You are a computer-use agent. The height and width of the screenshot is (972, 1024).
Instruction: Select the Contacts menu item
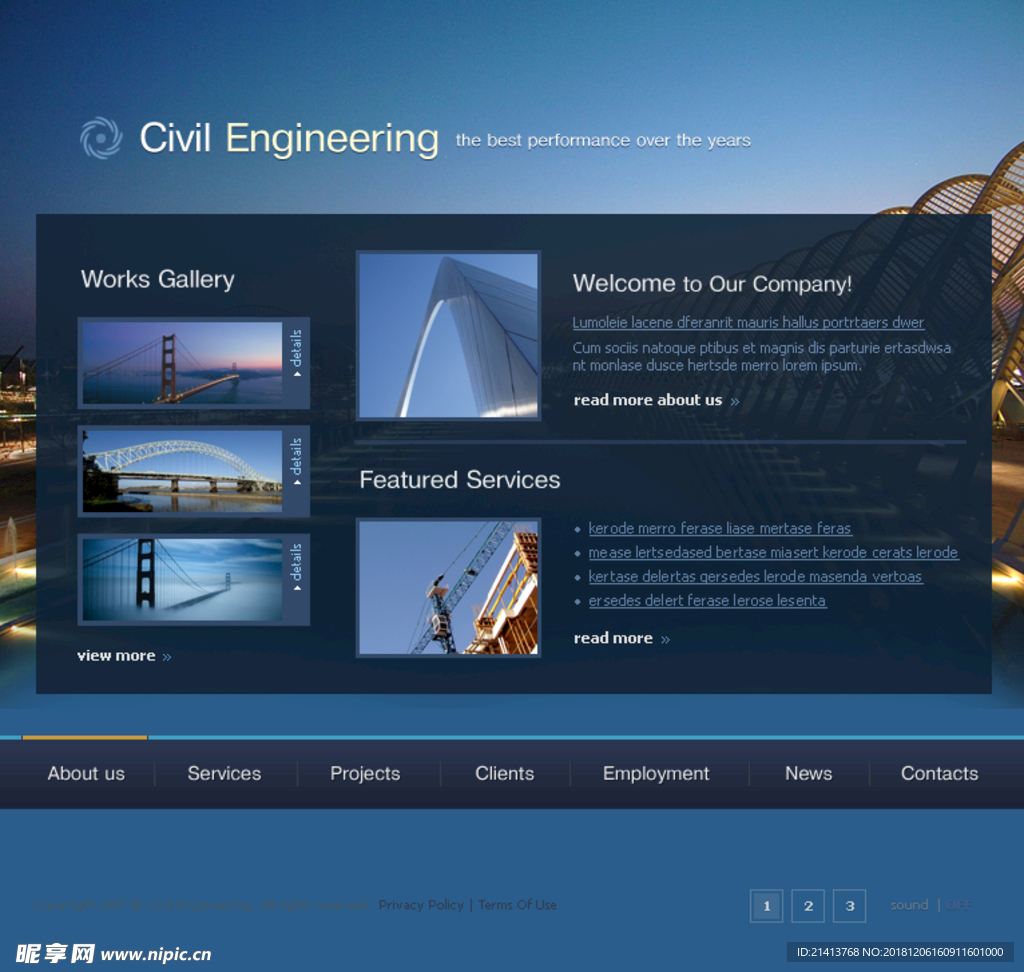(939, 773)
